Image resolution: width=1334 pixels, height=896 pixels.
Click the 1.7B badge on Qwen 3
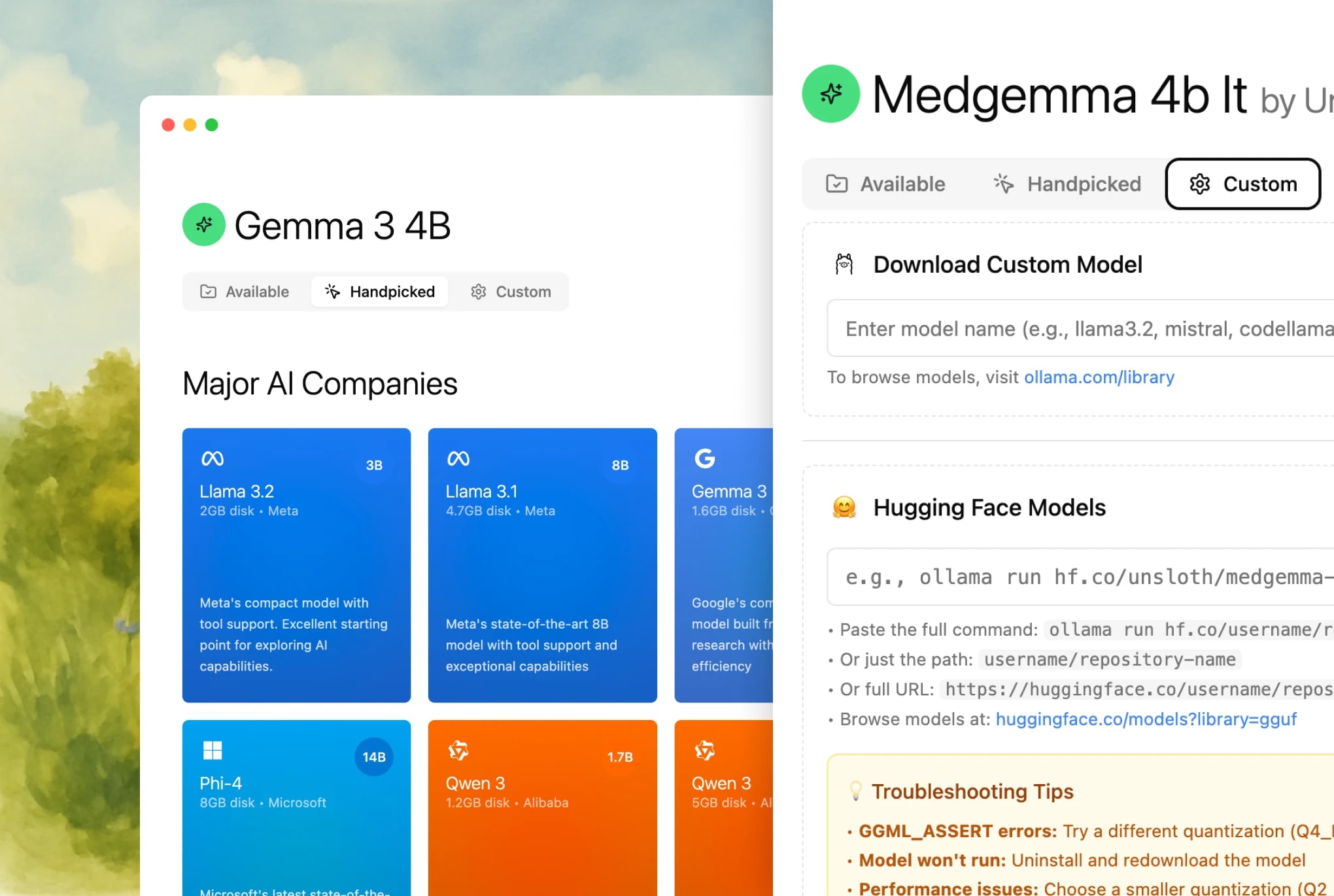click(620, 757)
